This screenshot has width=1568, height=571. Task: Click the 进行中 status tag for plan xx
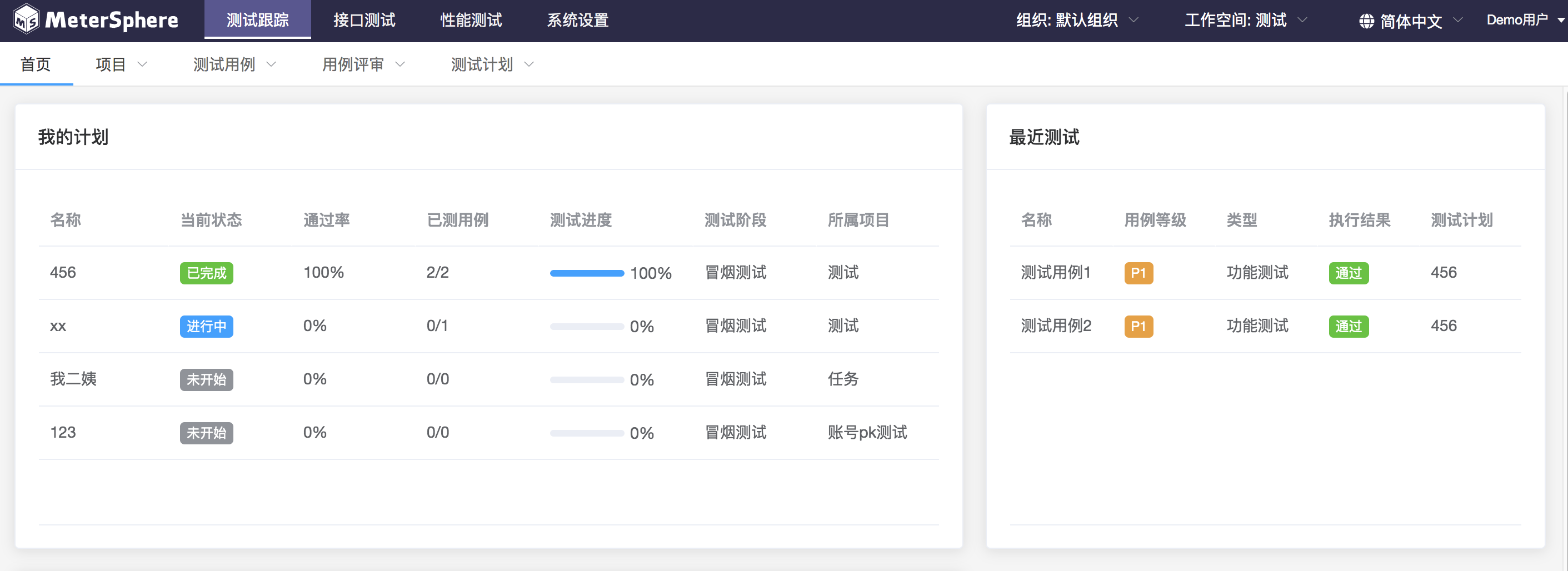[x=206, y=326]
